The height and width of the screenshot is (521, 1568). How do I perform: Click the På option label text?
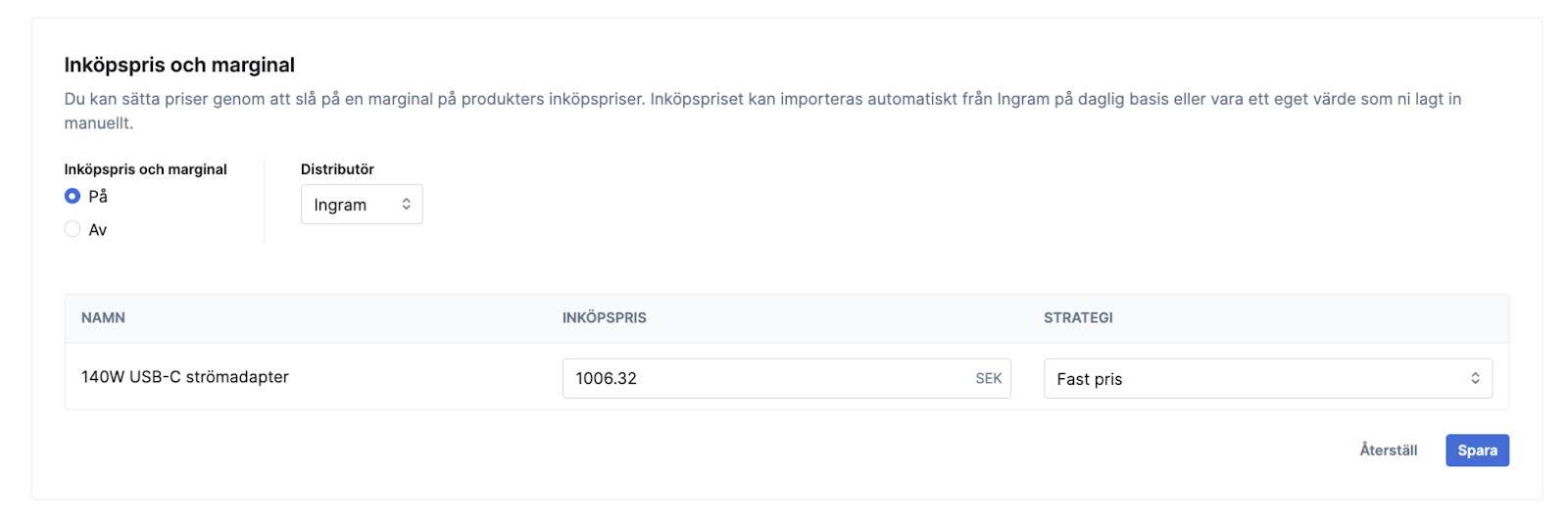point(98,196)
